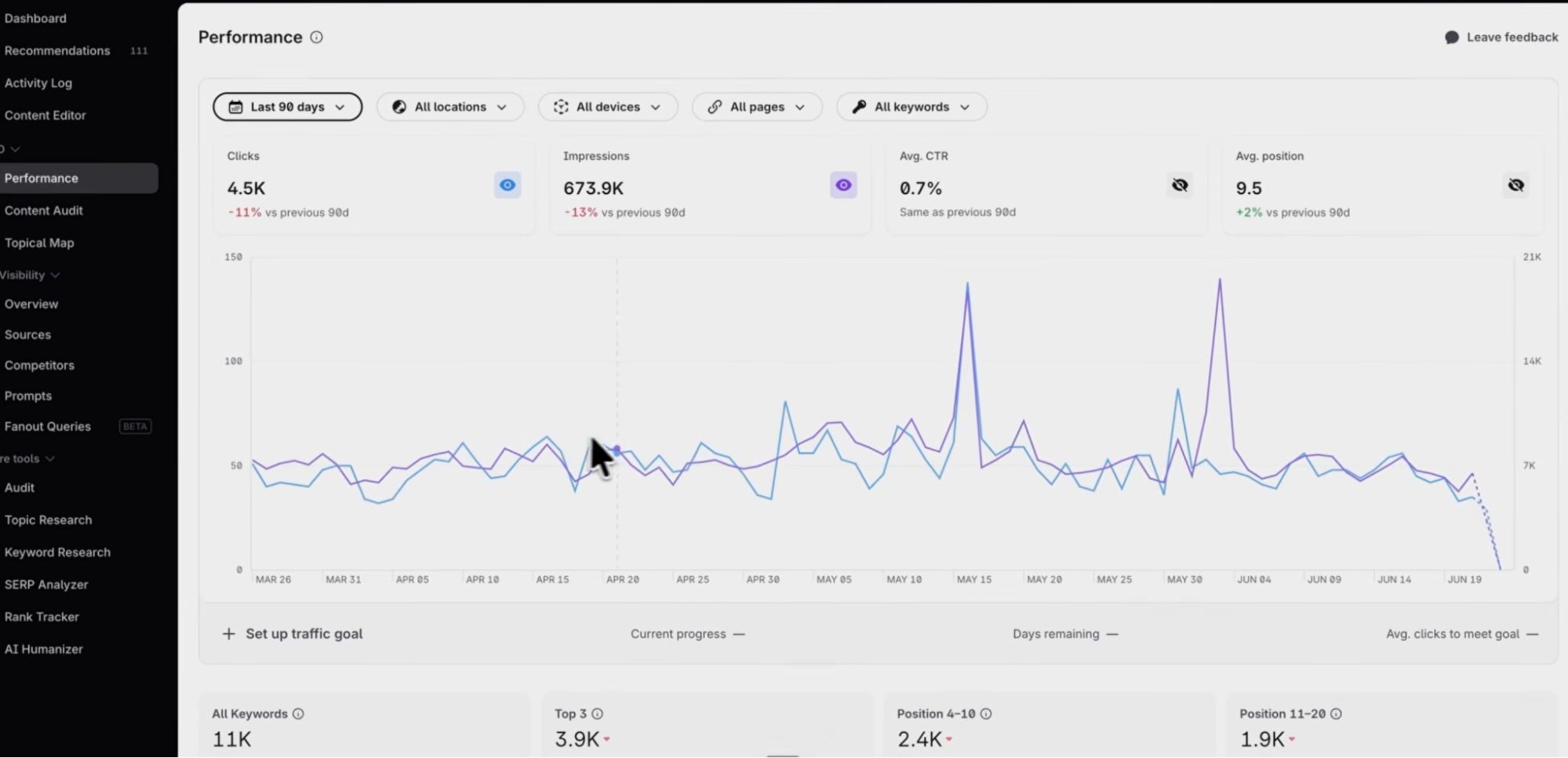The height and width of the screenshot is (758, 1568).
Task: Open Content Audit in the sidebar
Action: point(44,210)
